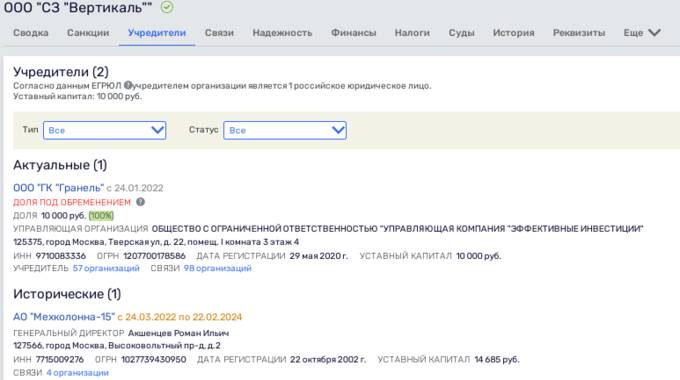Screen dimensions: 680x380
Task: Go to the Связи tab
Action: (219, 33)
